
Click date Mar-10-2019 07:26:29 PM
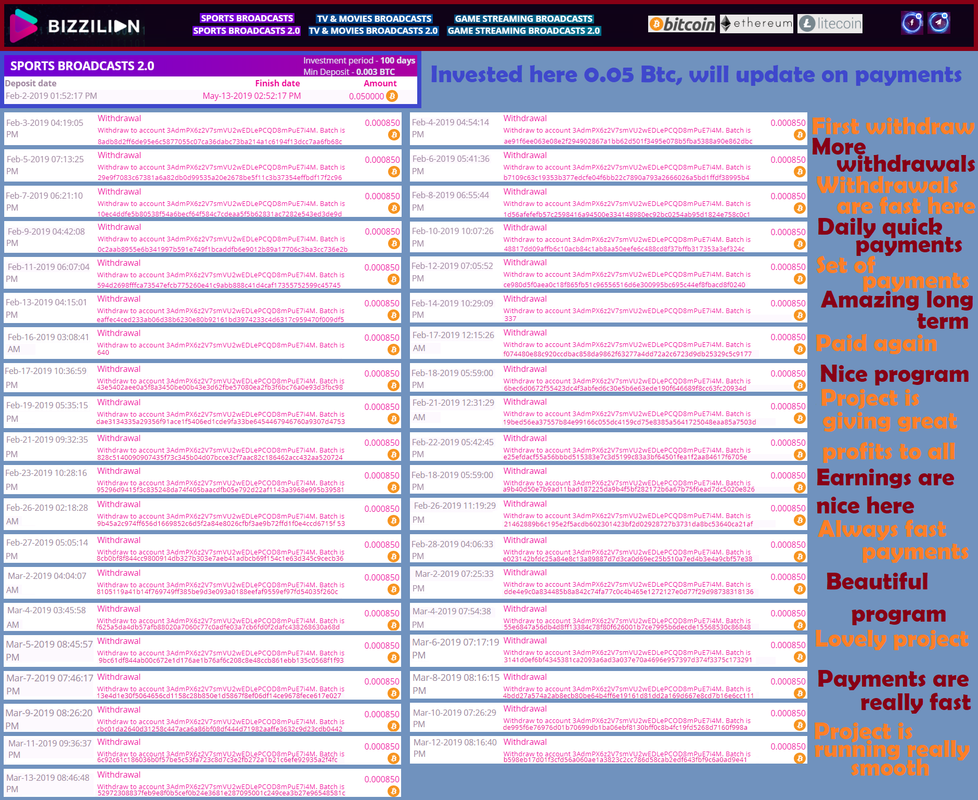coord(455,718)
